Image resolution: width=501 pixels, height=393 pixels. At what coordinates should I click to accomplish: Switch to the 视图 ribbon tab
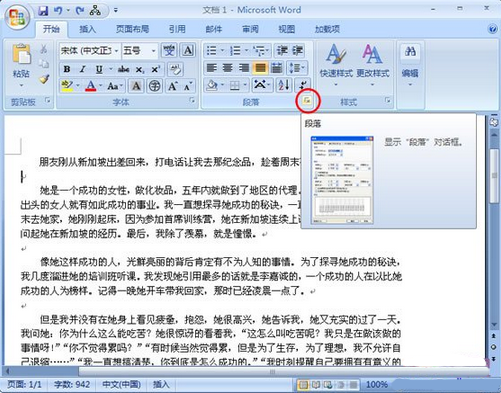[x=287, y=29]
